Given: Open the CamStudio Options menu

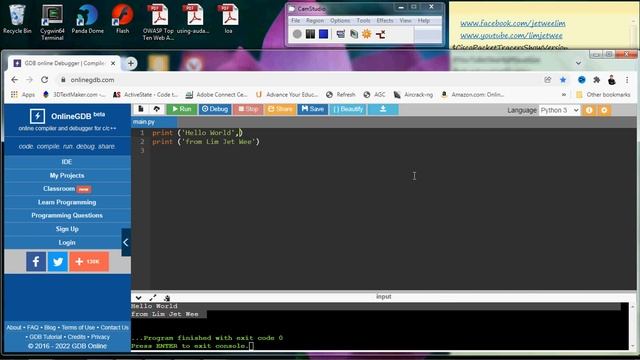Looking at the screenshot, I should pyautogui.click(x=340, y=20).
